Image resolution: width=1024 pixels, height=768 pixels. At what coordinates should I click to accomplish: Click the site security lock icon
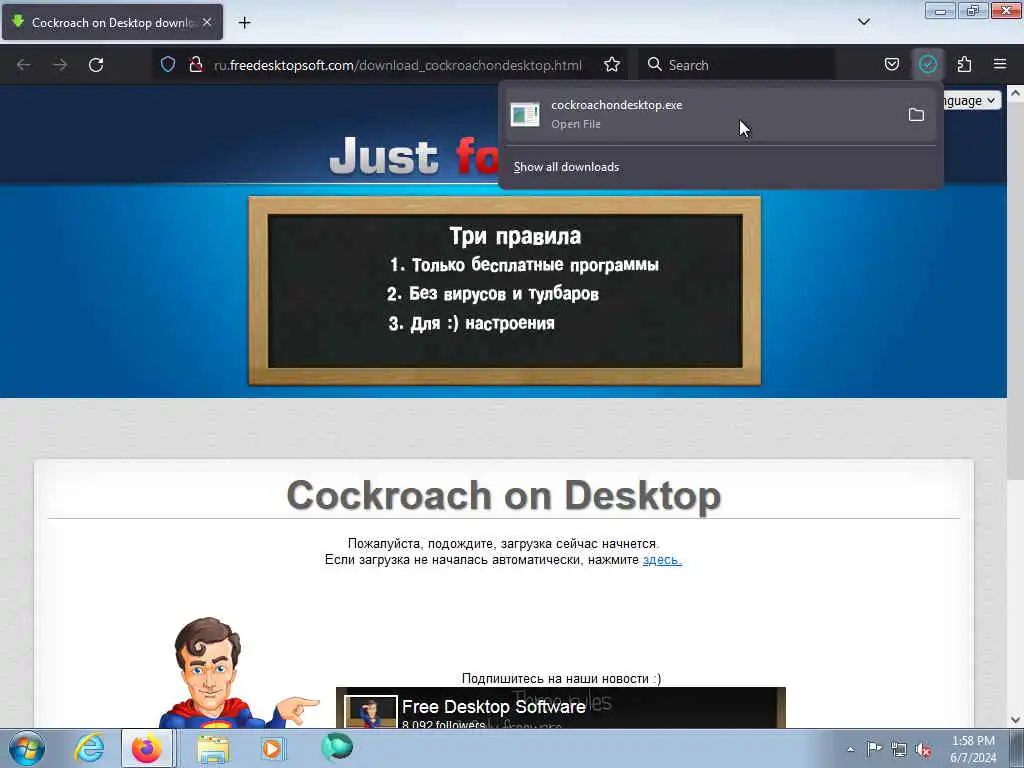coord(195,65)
